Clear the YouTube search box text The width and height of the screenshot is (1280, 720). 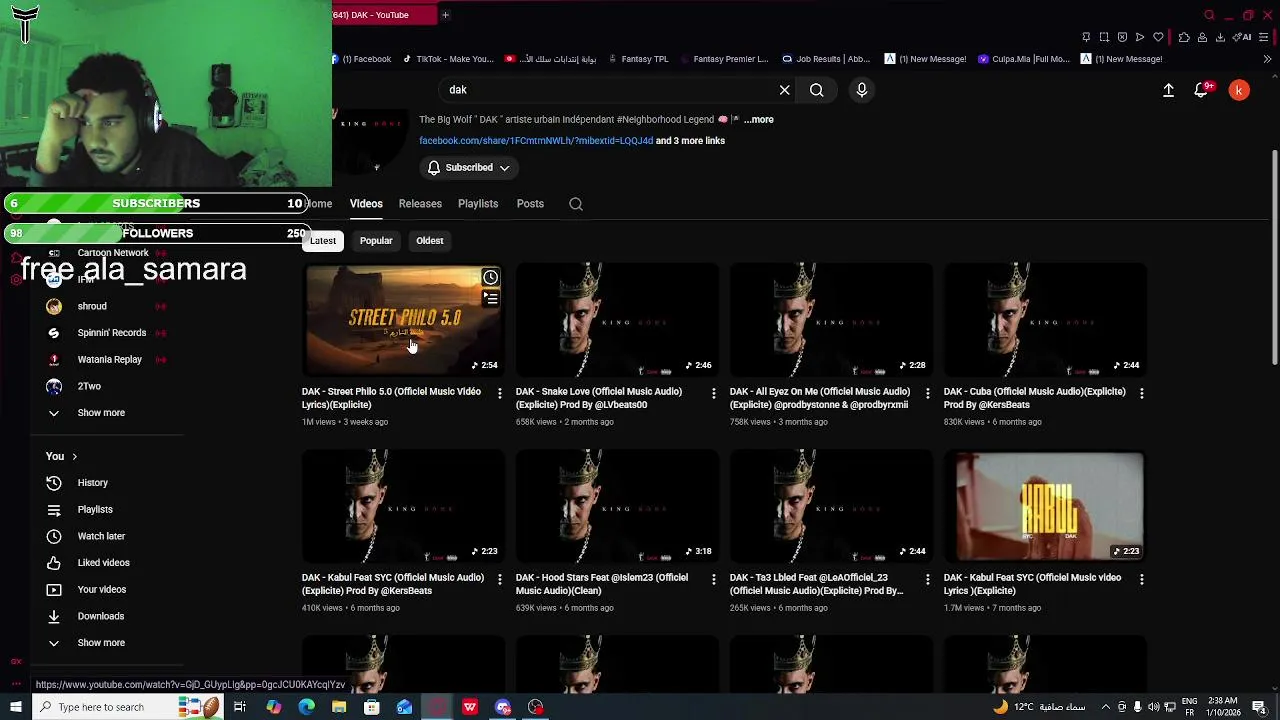point(785,90)
